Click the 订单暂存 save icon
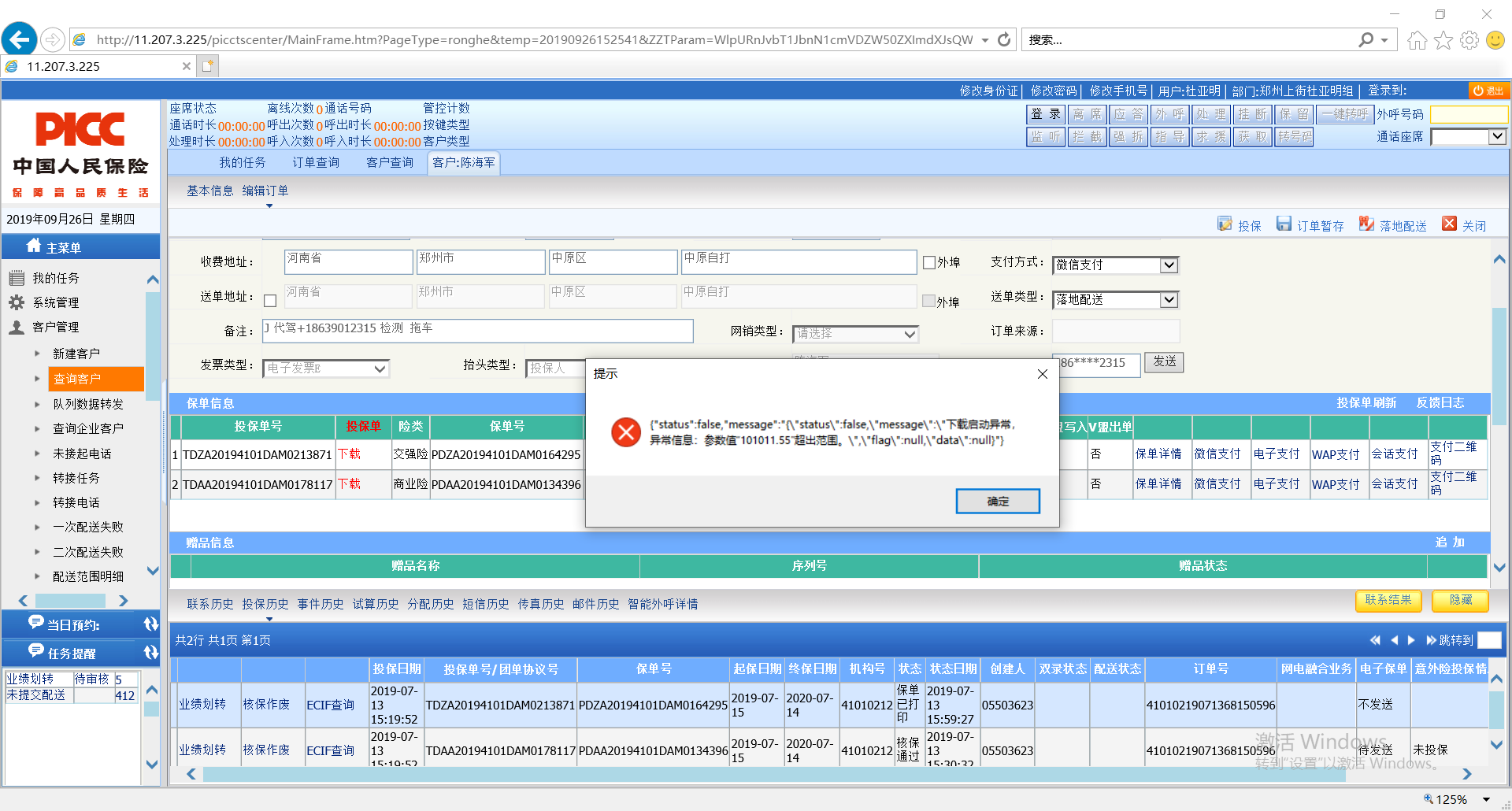This screenshot has height=811, width=1512. point(1284,224)
